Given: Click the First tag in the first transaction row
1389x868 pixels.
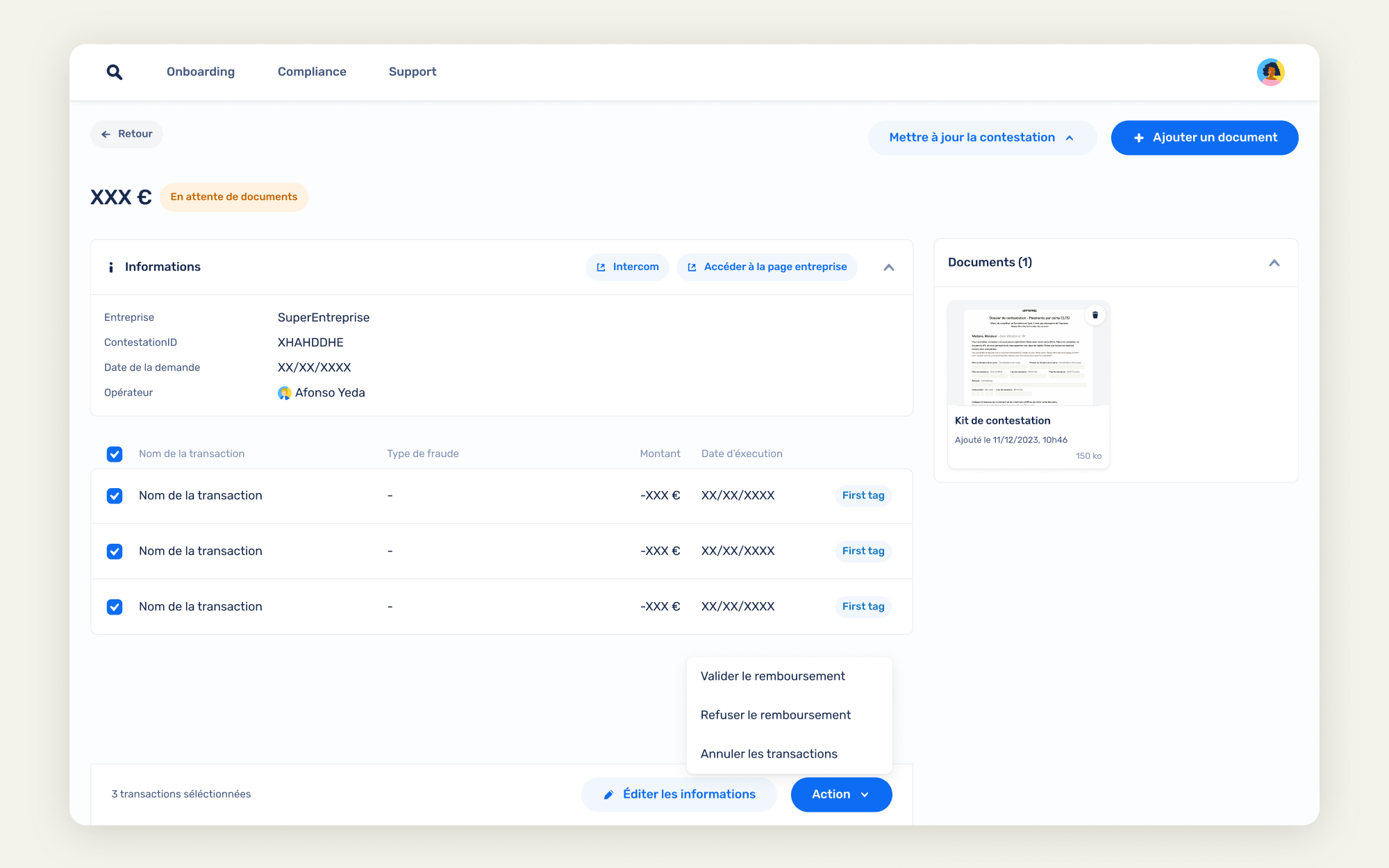Looking at the screenshot, I should (863, 496).
